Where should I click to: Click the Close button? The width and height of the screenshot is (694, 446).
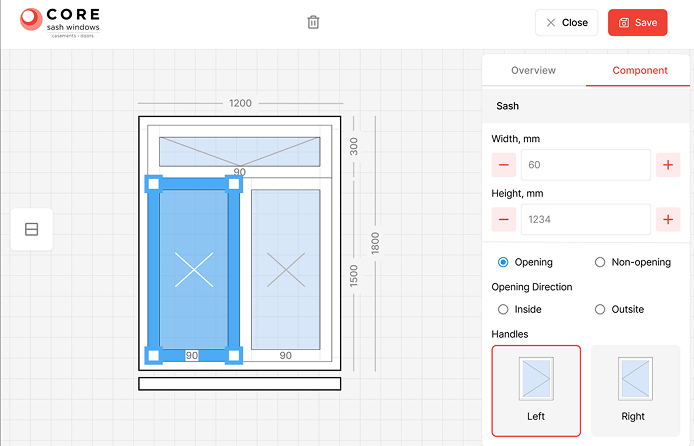point(567,23)
